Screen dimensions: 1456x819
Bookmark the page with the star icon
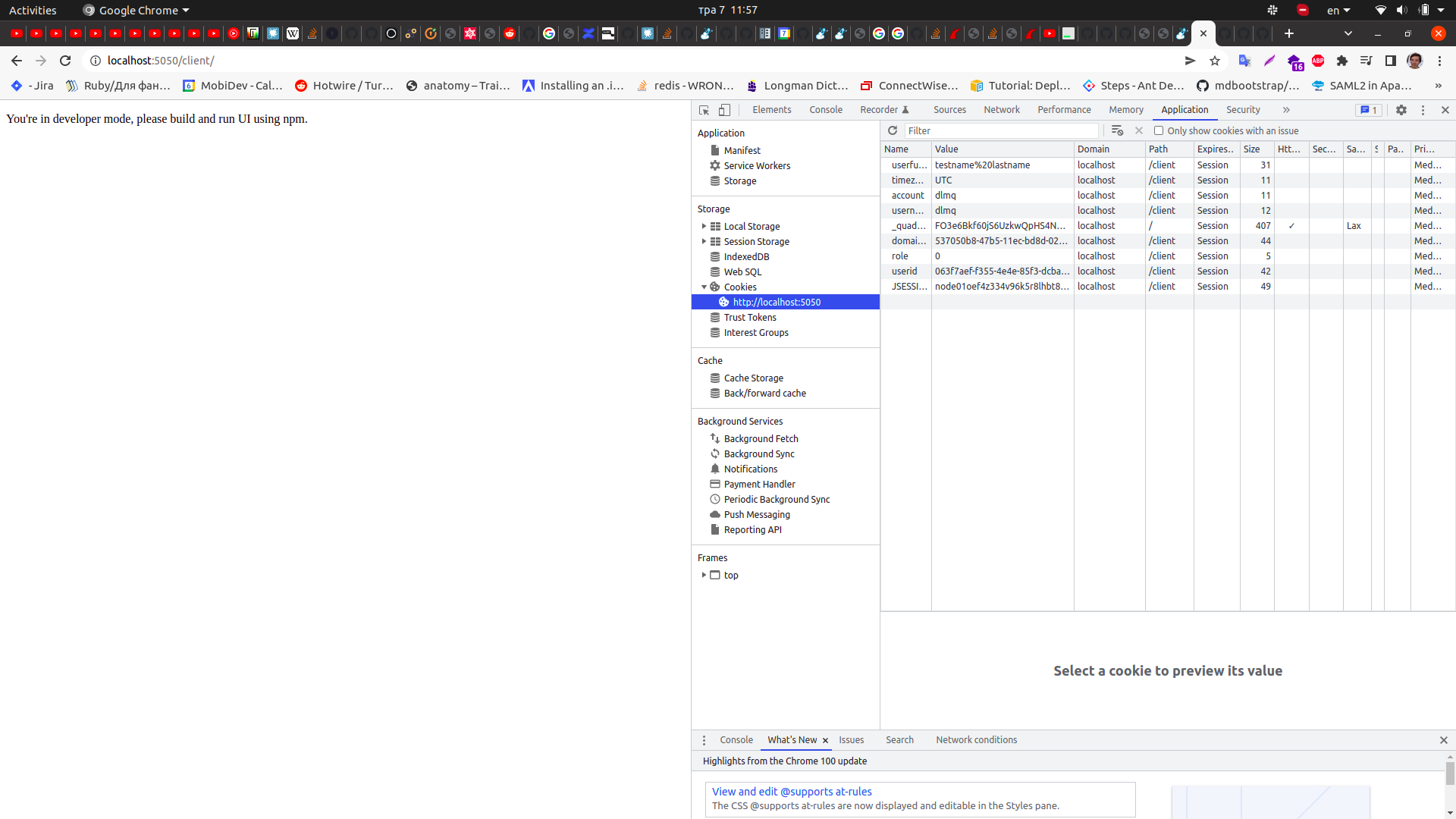pyautogui.click(x=1215, y=61)
